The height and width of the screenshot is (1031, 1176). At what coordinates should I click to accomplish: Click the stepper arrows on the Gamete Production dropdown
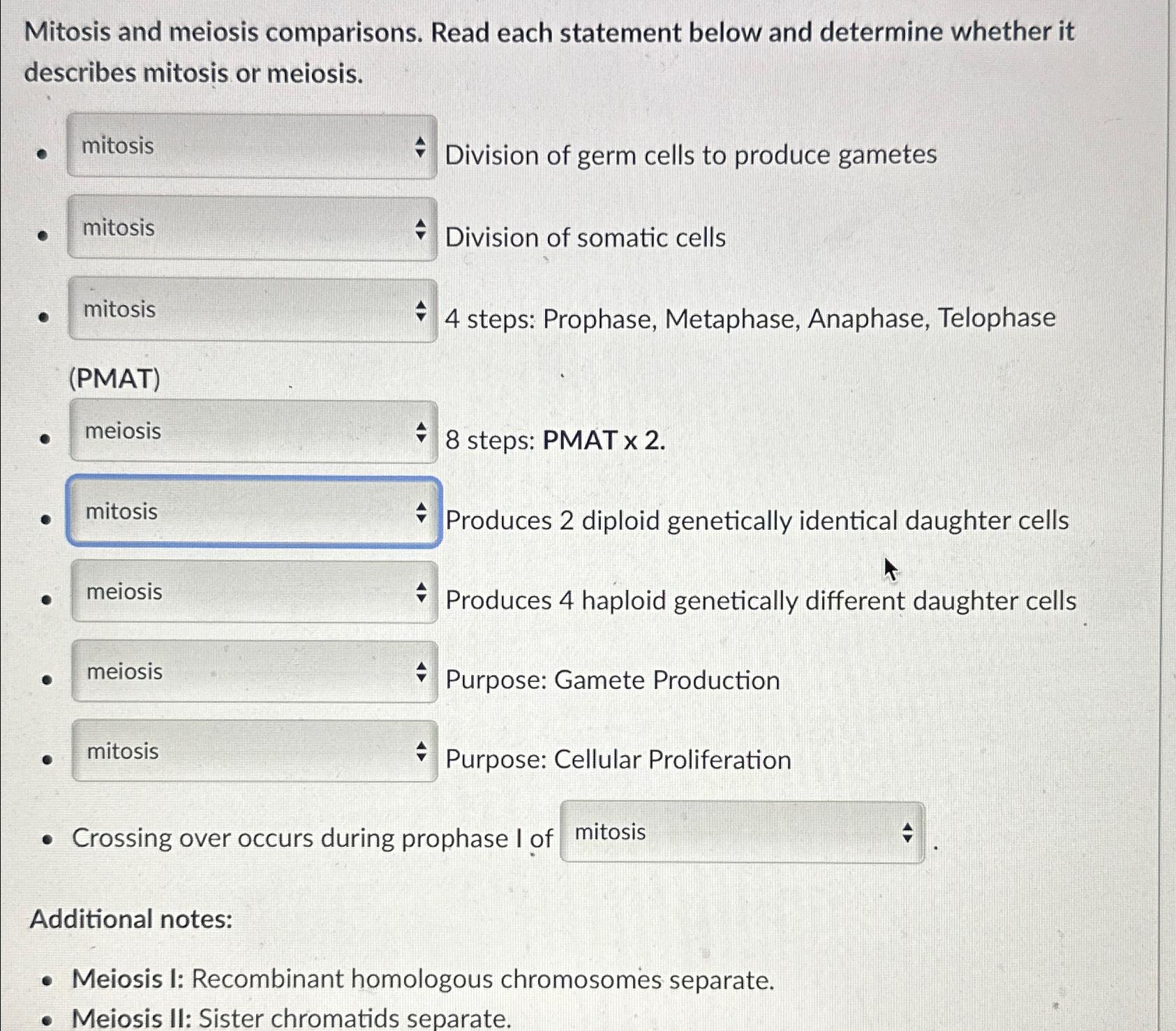click(422, 672)
